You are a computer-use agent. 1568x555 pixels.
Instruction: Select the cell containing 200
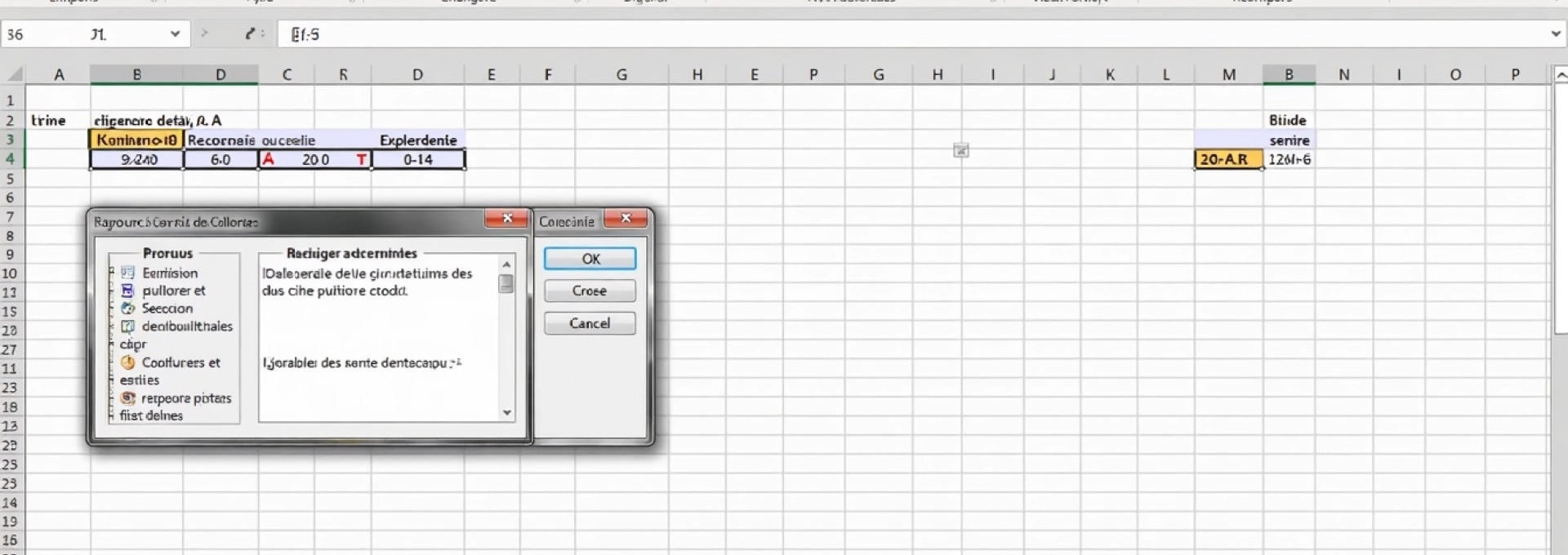pyautogui.click(x=315, y=159)
